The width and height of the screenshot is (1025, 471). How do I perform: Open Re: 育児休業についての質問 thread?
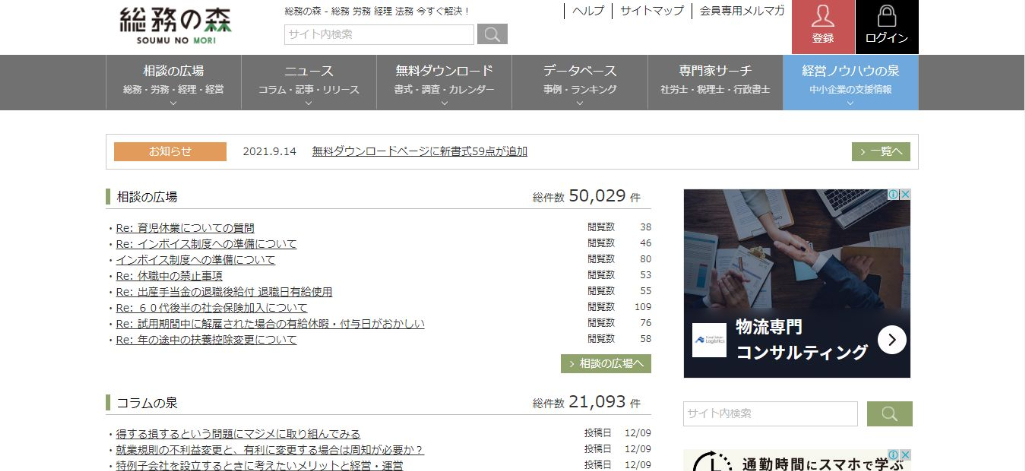[185, 228]
